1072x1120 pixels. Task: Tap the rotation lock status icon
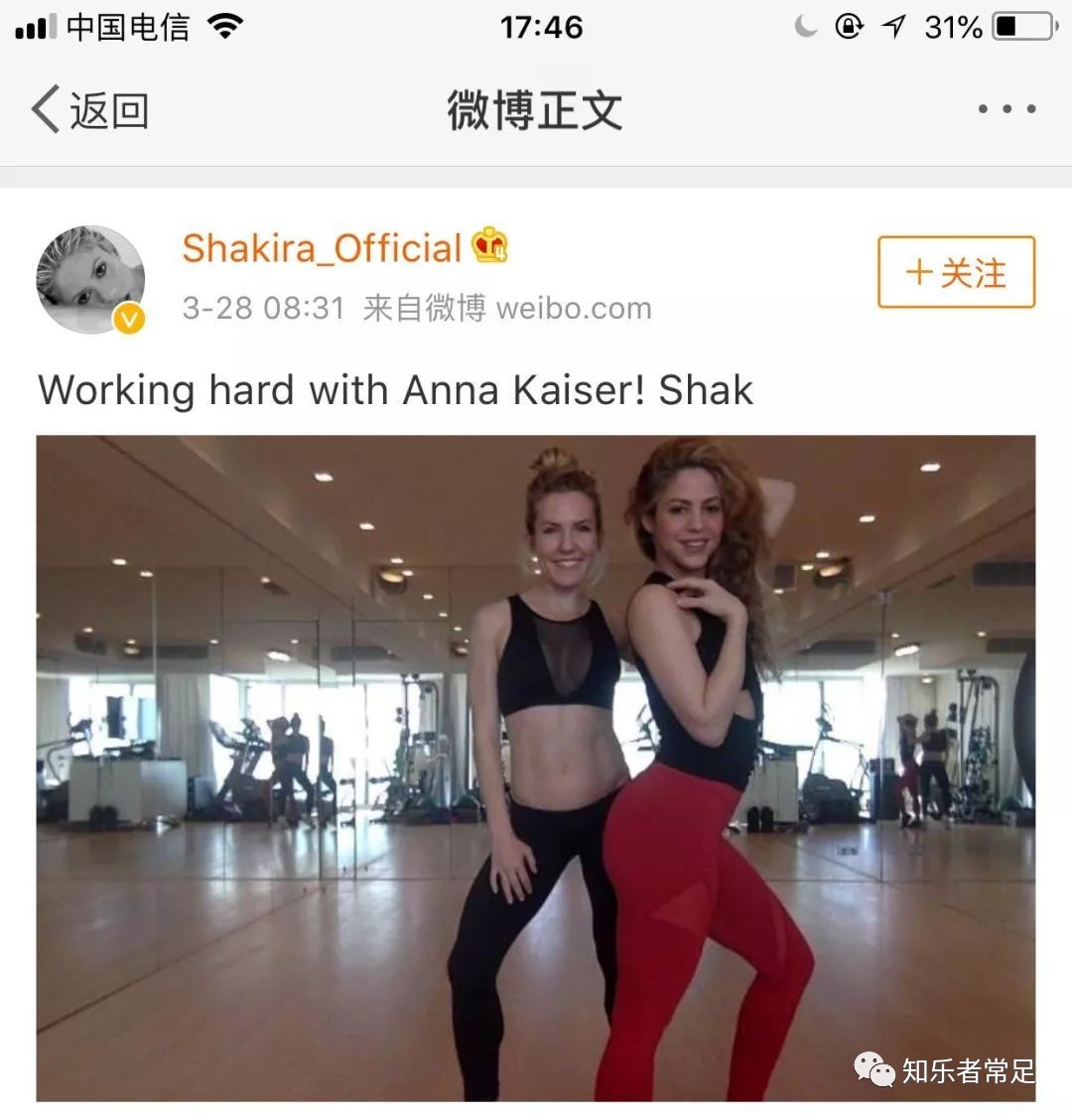coord(849,27)
